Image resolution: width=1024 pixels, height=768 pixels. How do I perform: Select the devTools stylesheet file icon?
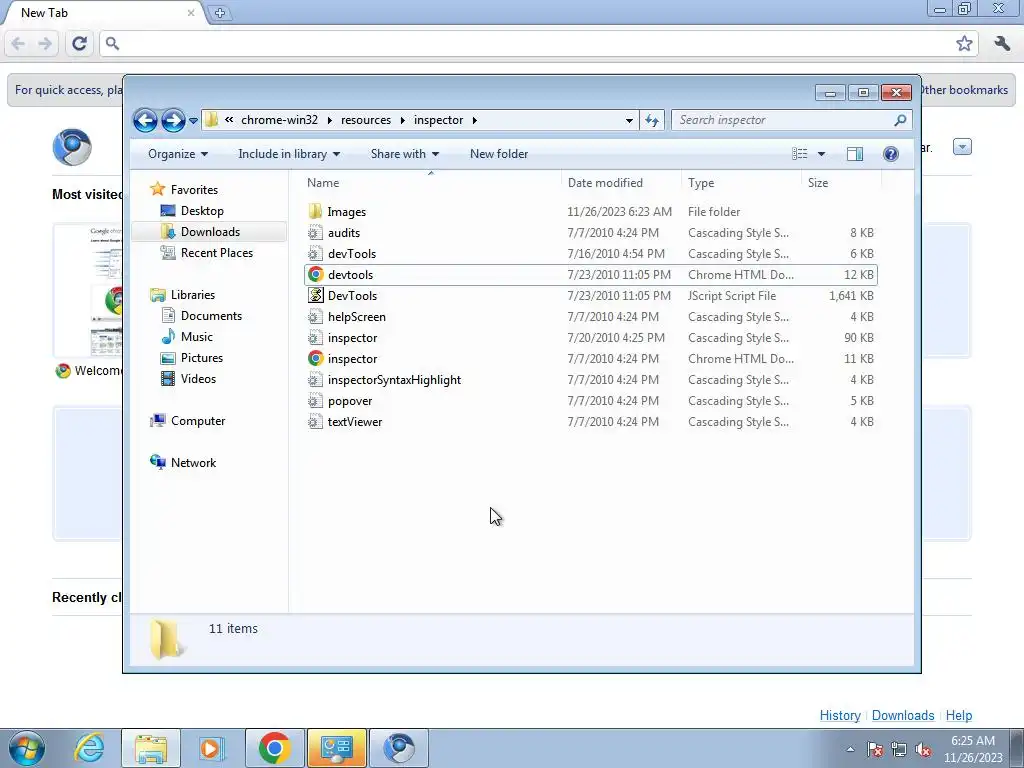point(315,253)
